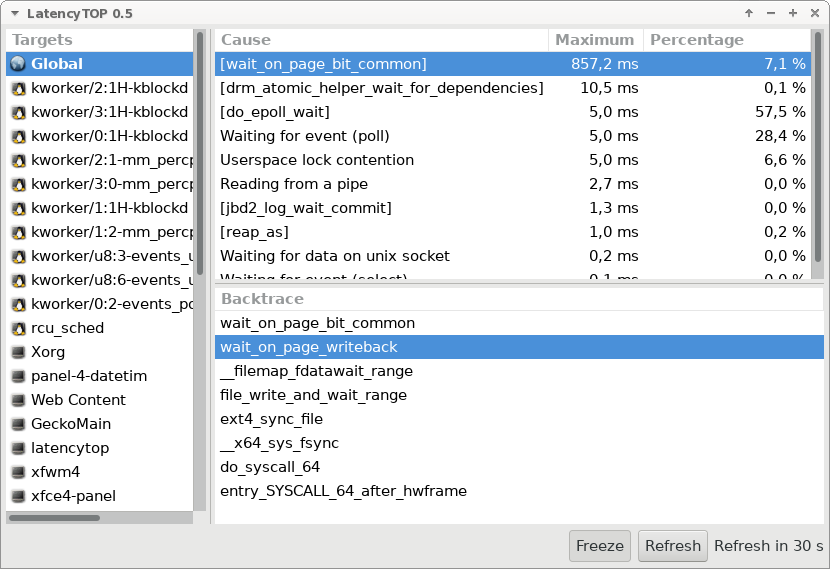The height and width of the screenshot is (569, 830).
Task: Click the Targets list horizontal scrollbar
Action: (55, 518)
